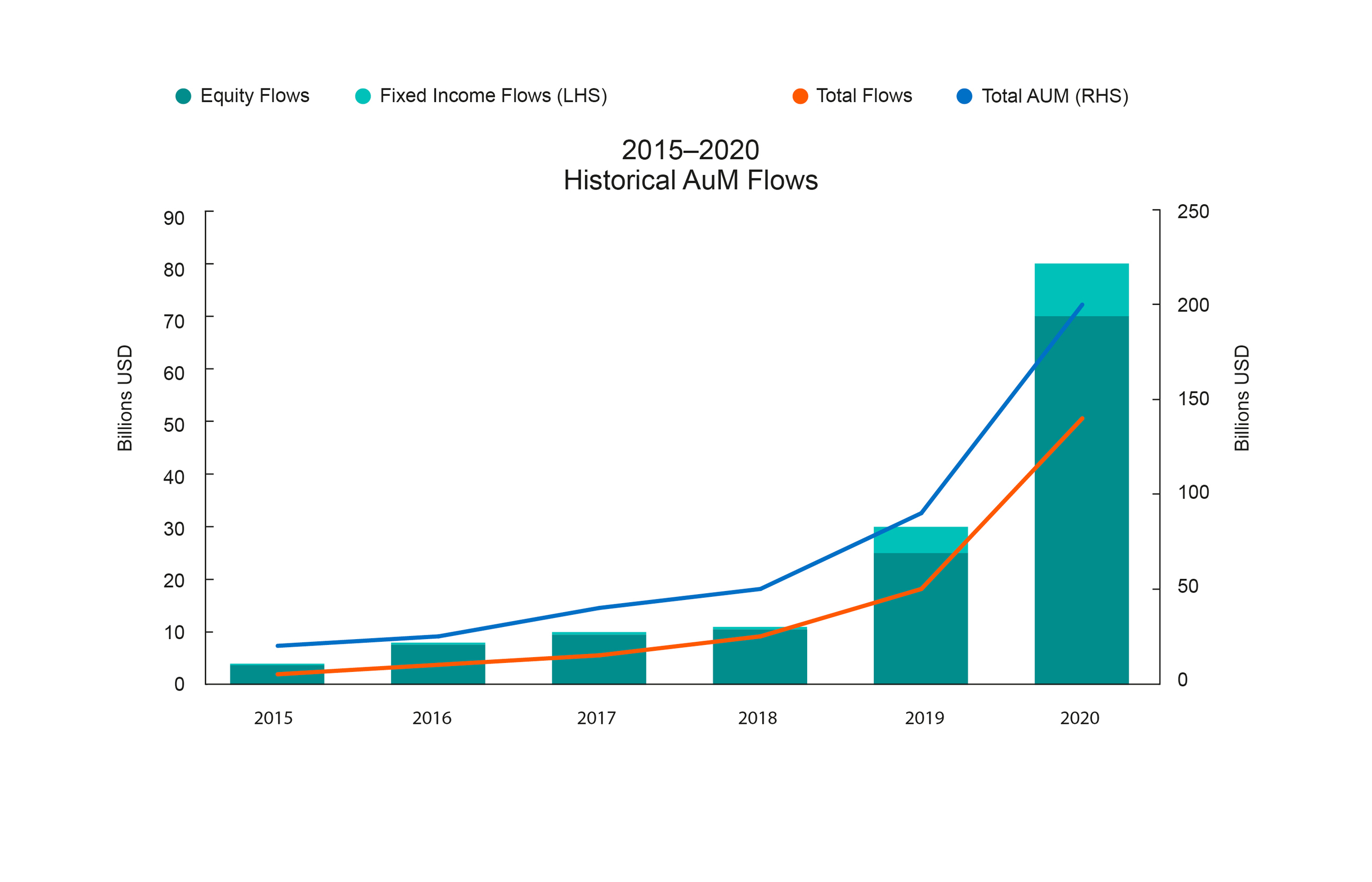Screen dimensions: 1372x882
Task: Click the blue Total AUM line endpoint at 2020
Action: click(1082, 305)
